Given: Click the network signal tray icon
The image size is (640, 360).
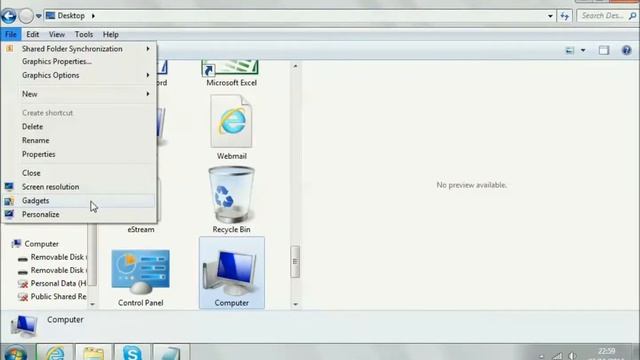Looking at the screenshot, I should click(x=557, y=356).
